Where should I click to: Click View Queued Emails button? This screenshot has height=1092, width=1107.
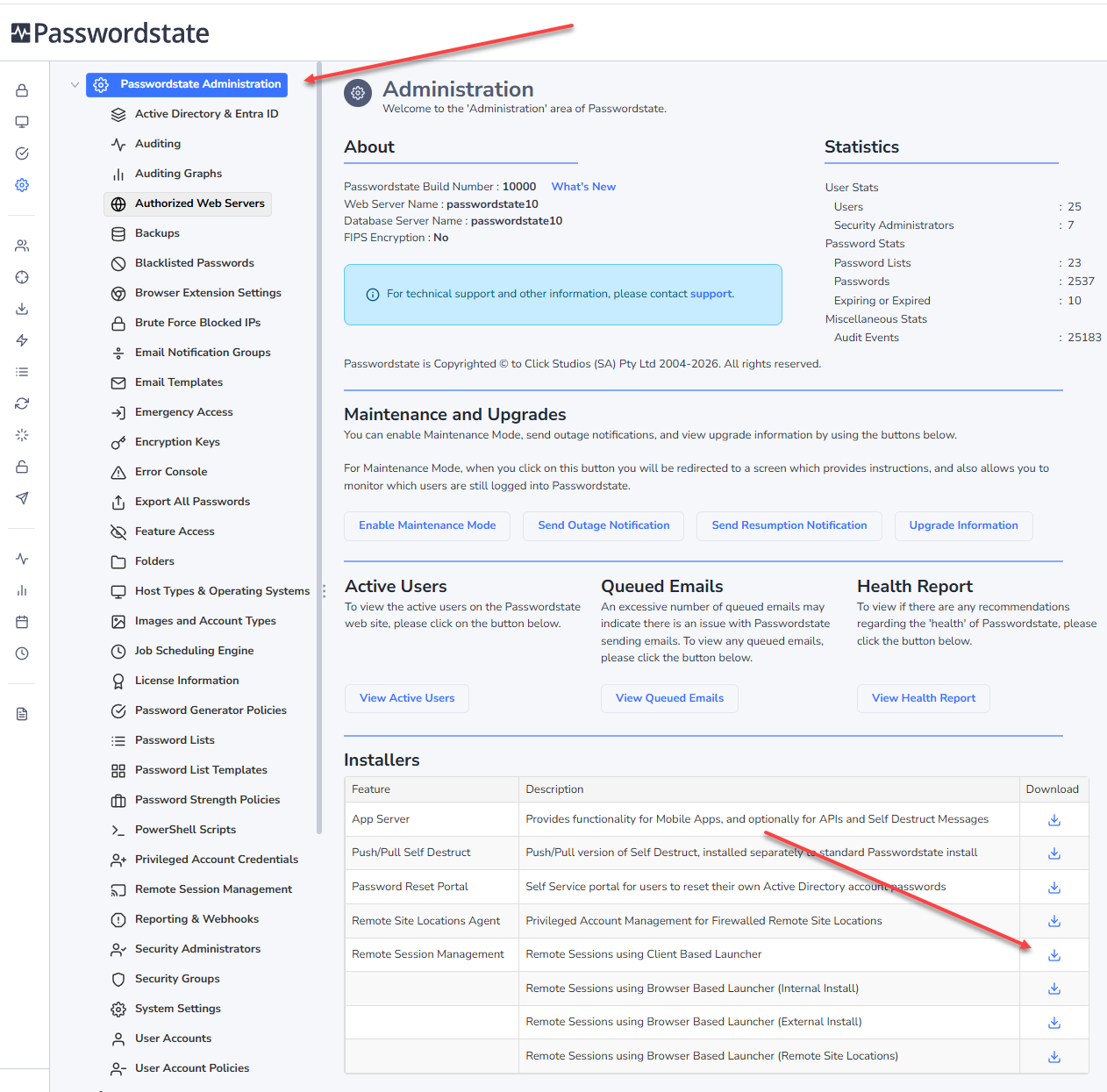(669, 698)
